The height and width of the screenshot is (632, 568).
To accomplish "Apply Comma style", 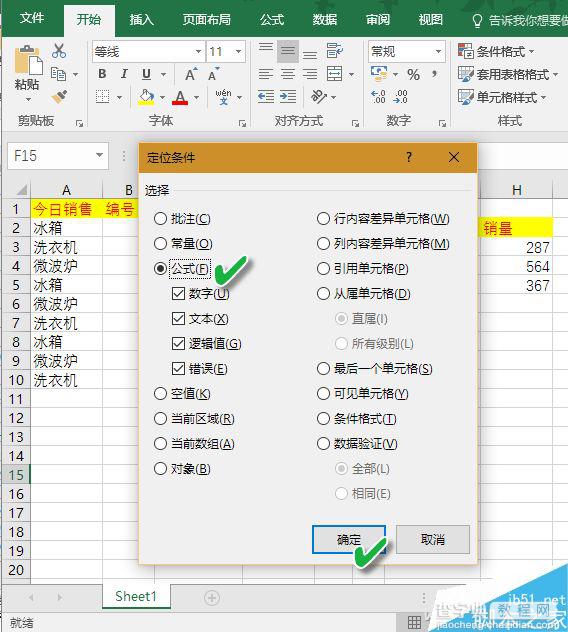I will [x=434, y=74].
